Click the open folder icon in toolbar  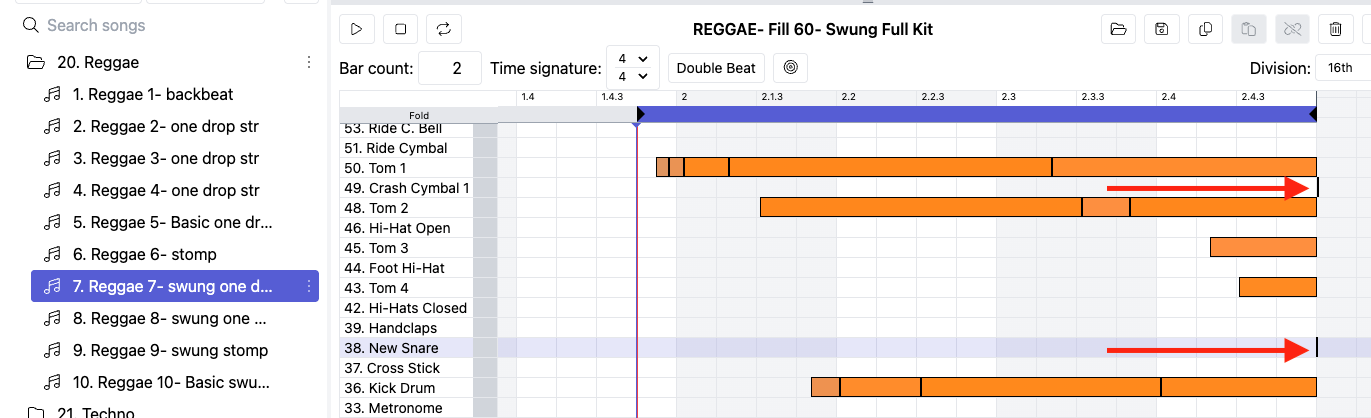pos(1118,29)
